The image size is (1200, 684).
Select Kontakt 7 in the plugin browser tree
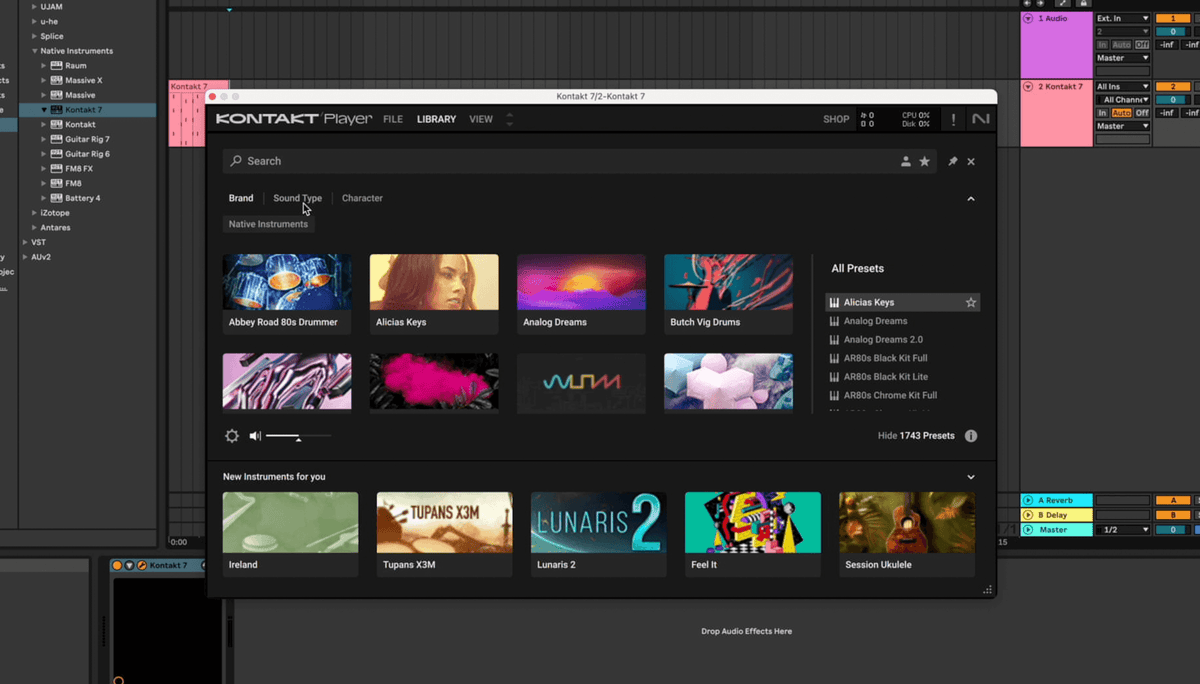click(84, 110)
